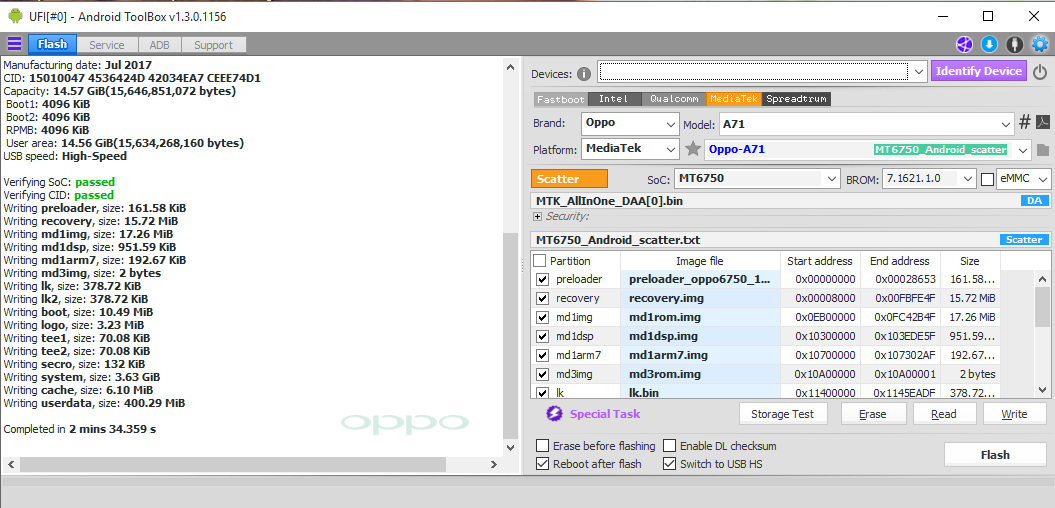Click the Storage Test button
The width and height of the screenshot is (1055, 508).
click(x=783, y=414)
